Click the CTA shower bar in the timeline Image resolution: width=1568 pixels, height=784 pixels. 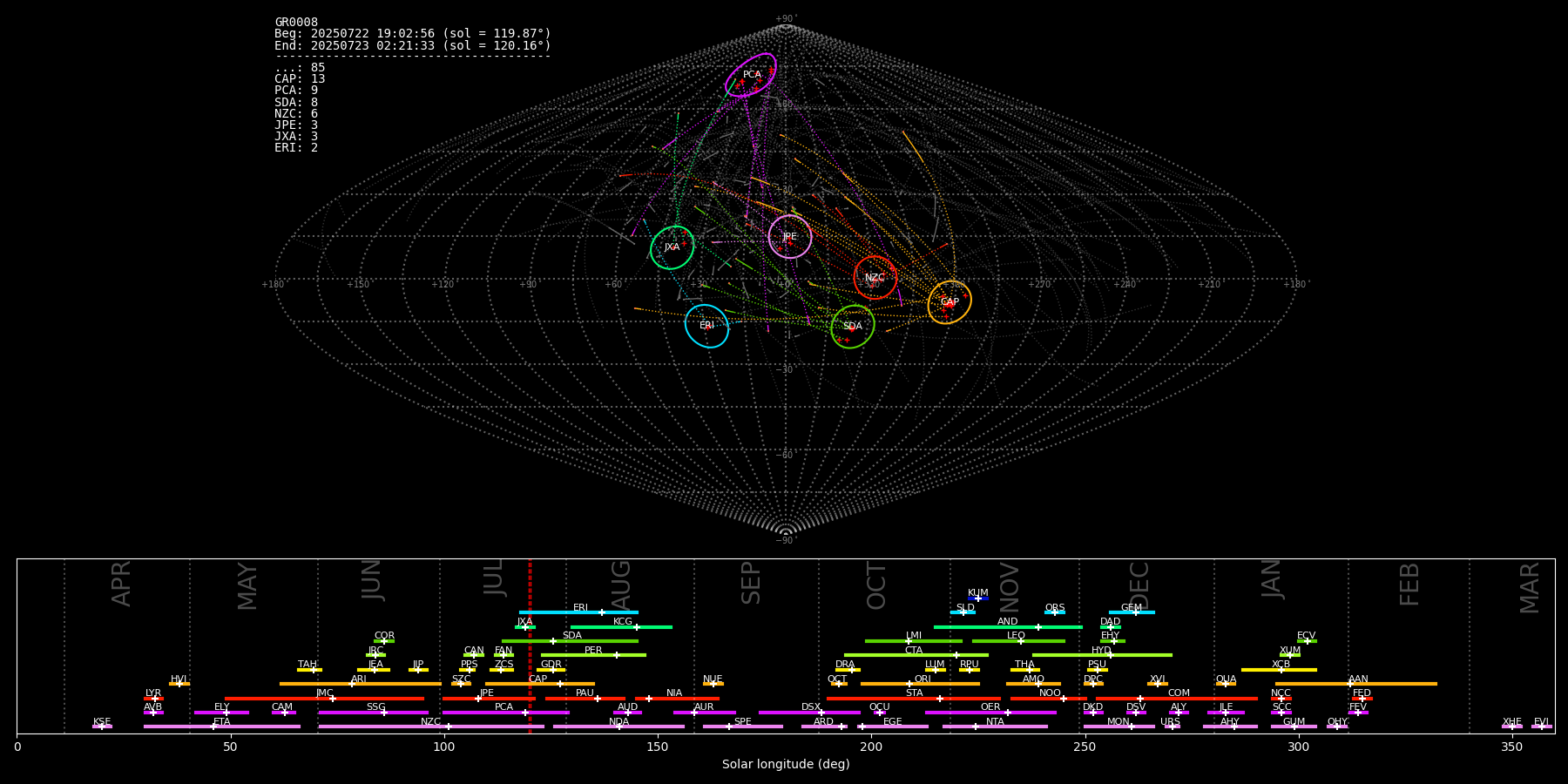click(x=916, y=655)
